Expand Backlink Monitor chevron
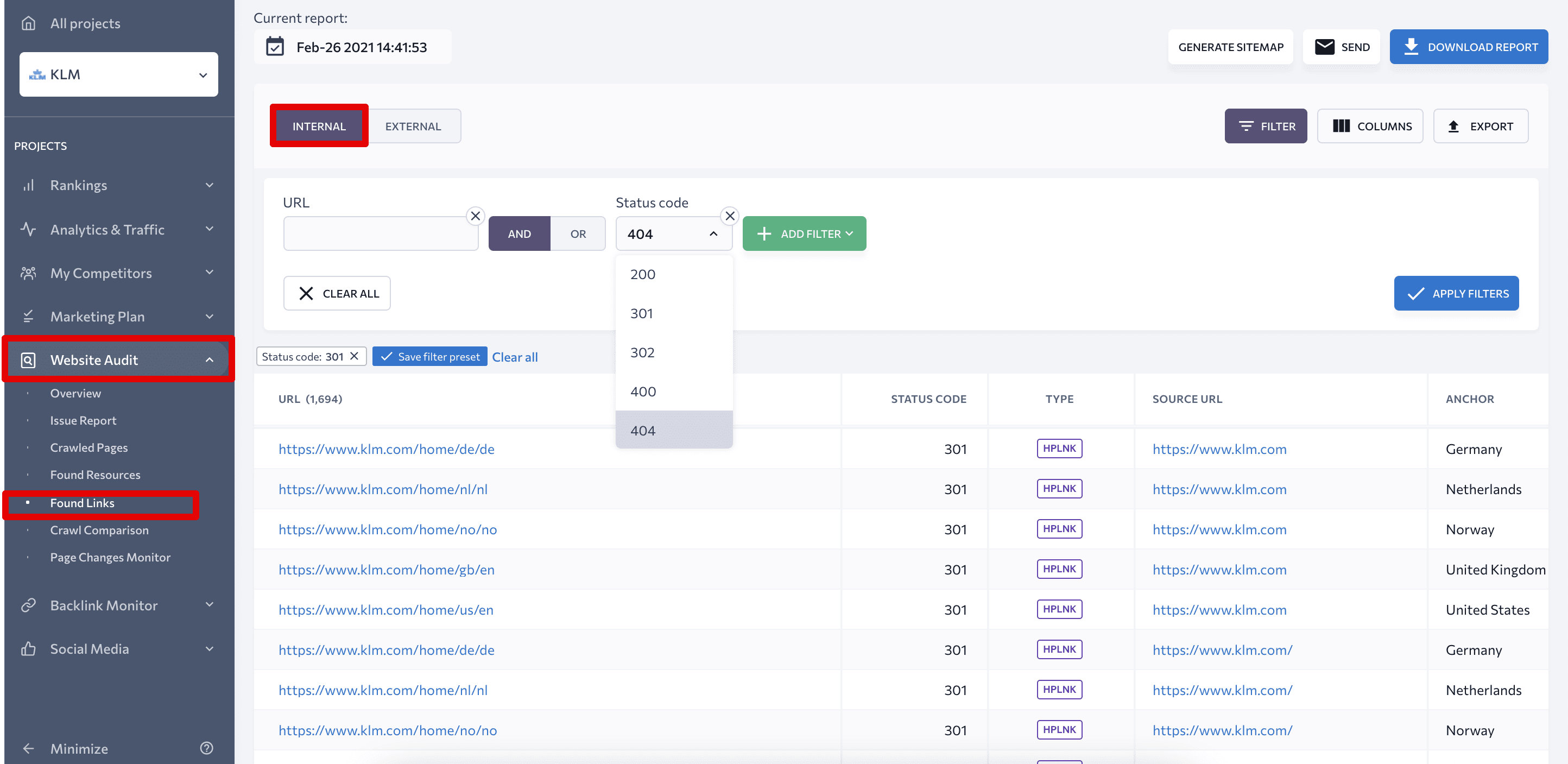The image size is (1568, 764). [x=210, y=604]
